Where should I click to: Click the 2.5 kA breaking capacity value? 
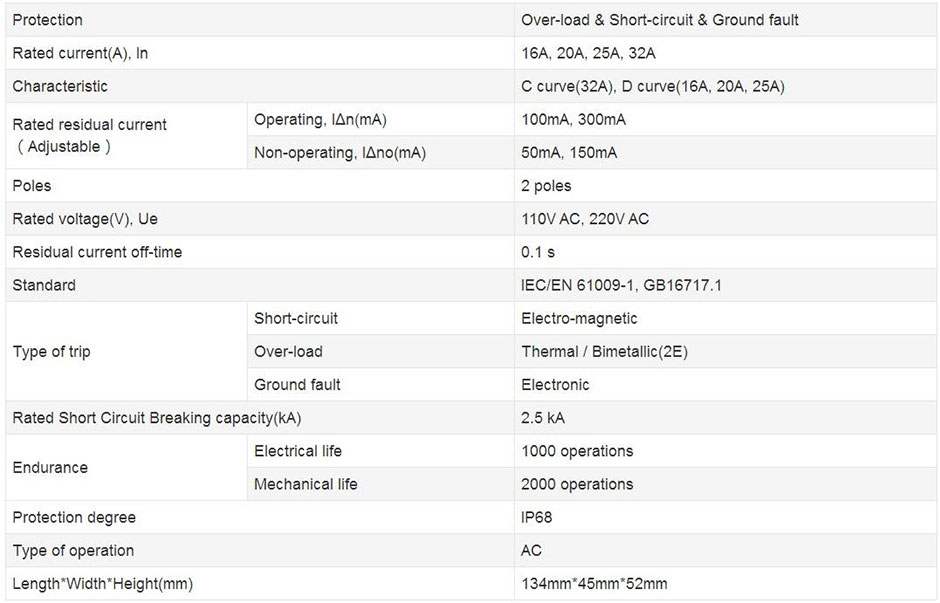tap(543, 417)
